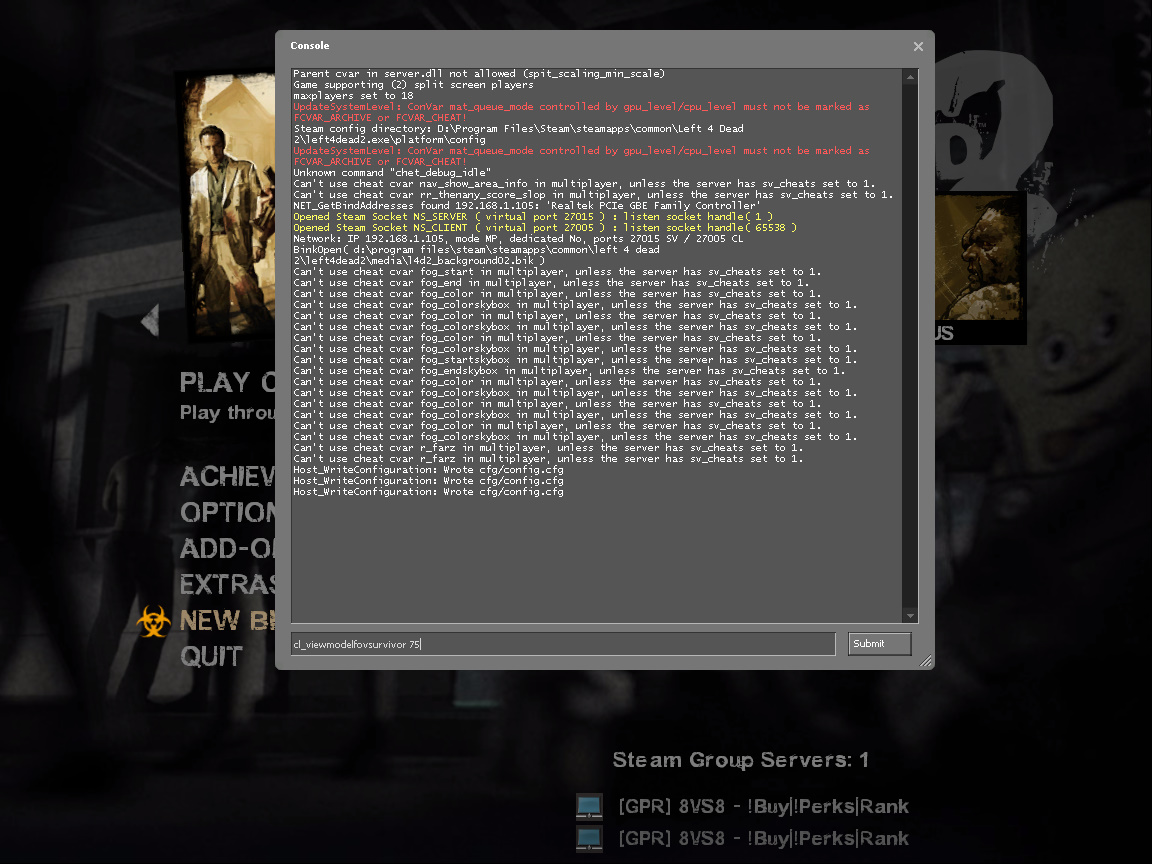Click the nav_show_area_info cheat line
This screenshot has width=1152, height=864.
click(x=584, y=184)
